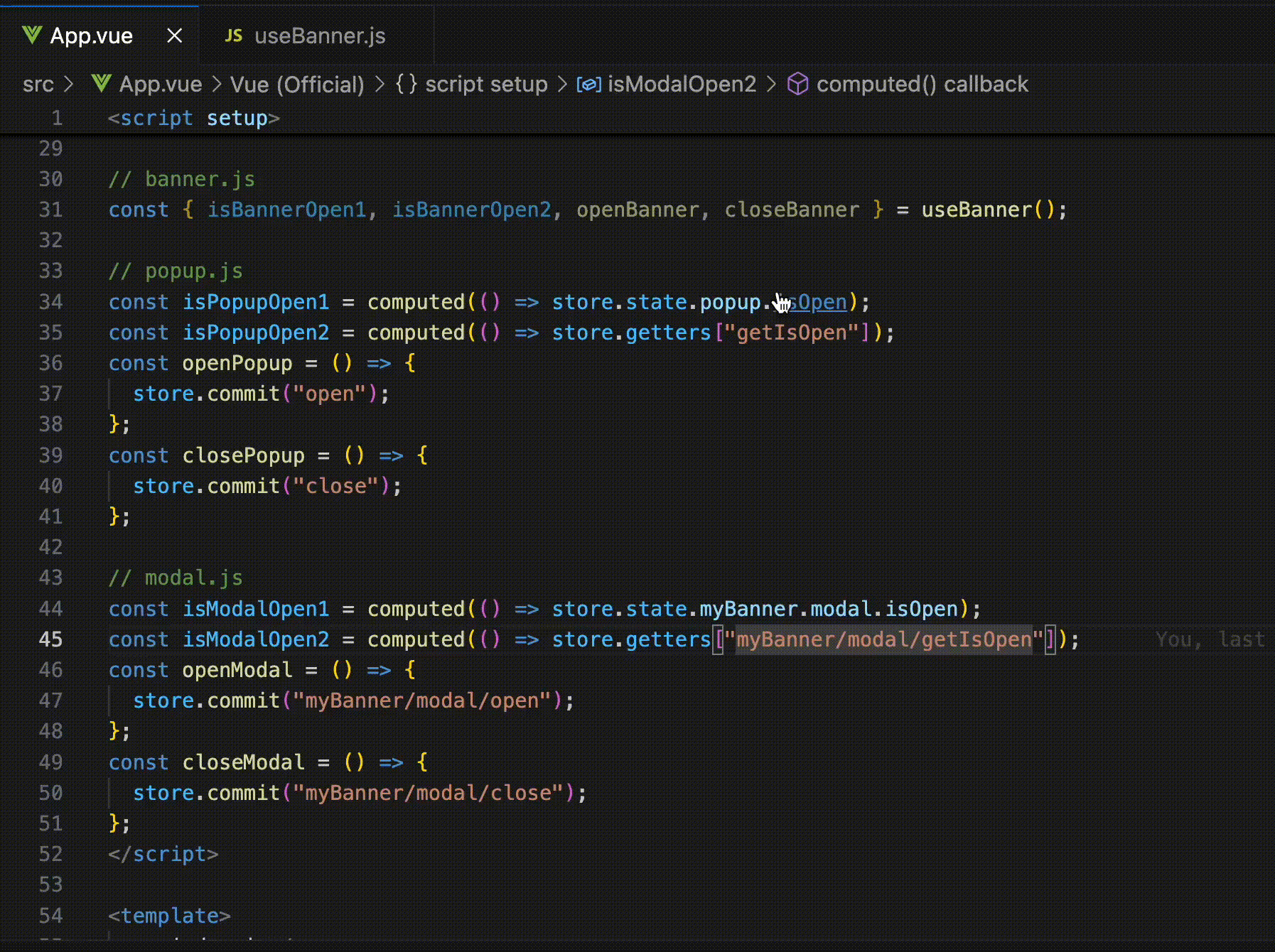Click the <template> tag on line 54
This screenshot has width=1275, height=952.
(169, 916)
